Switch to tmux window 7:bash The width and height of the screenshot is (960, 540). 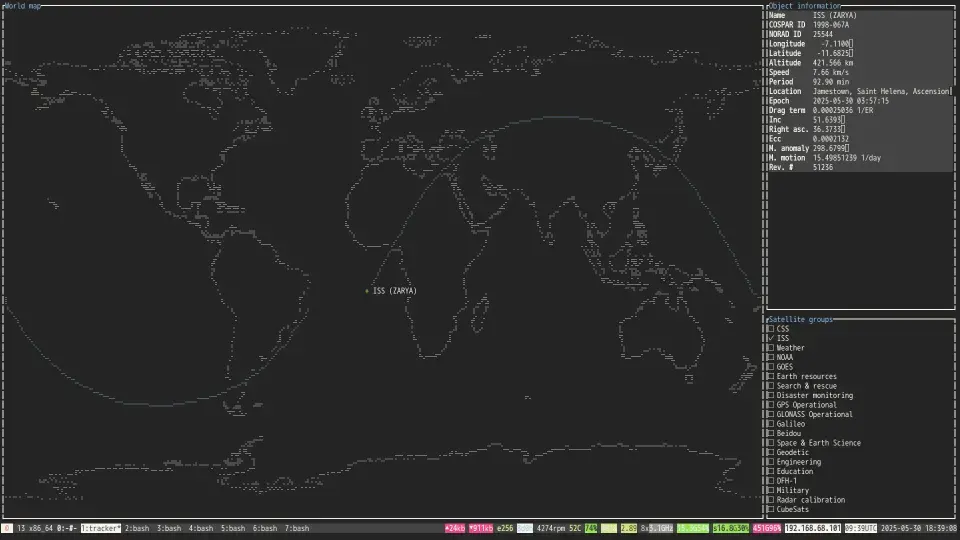pos(297,528)
